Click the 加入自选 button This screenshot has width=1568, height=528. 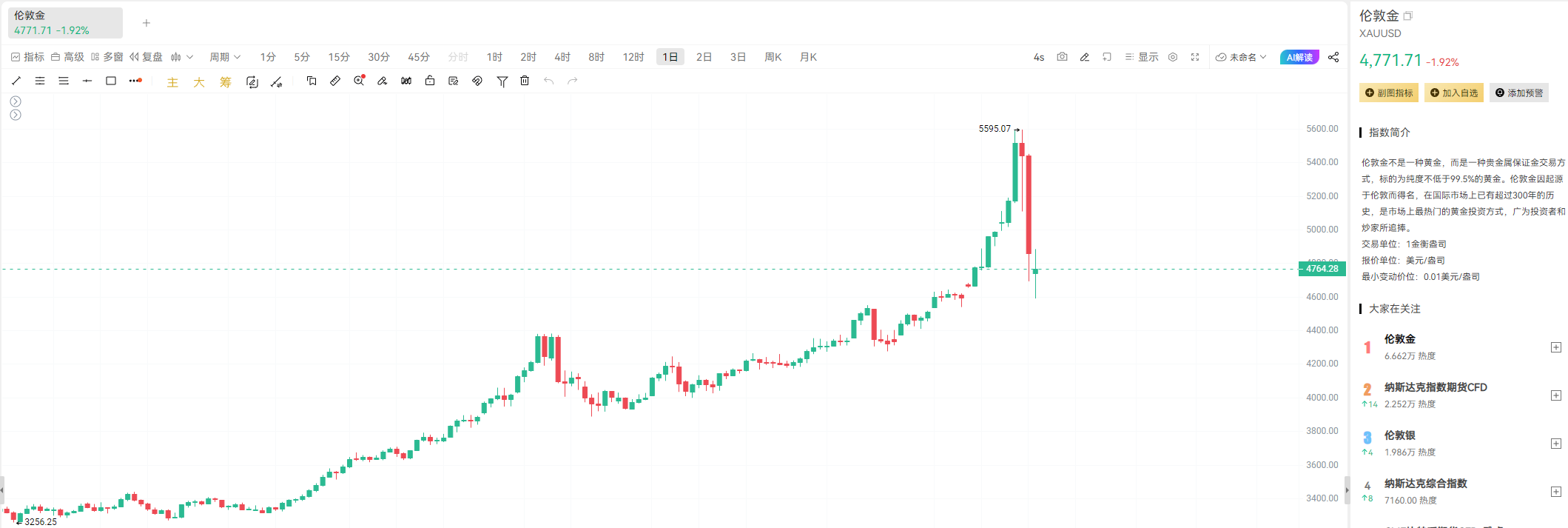coord(1454,93)
